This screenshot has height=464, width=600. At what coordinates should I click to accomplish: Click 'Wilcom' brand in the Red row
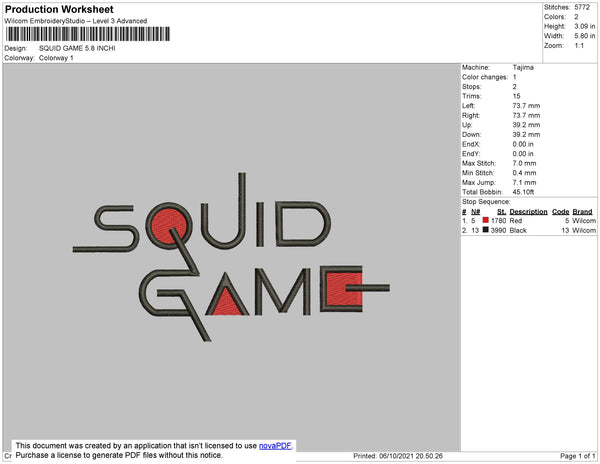[584, 221]
